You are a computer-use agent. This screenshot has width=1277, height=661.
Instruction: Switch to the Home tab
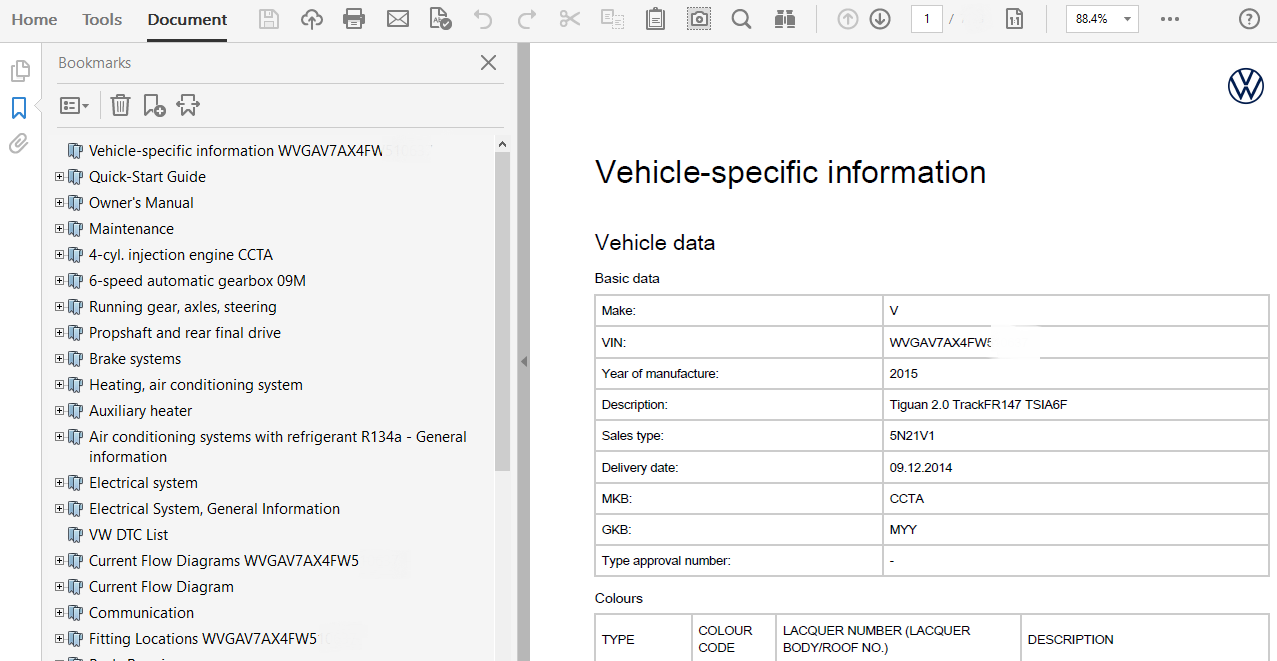(x=34, y=20)
